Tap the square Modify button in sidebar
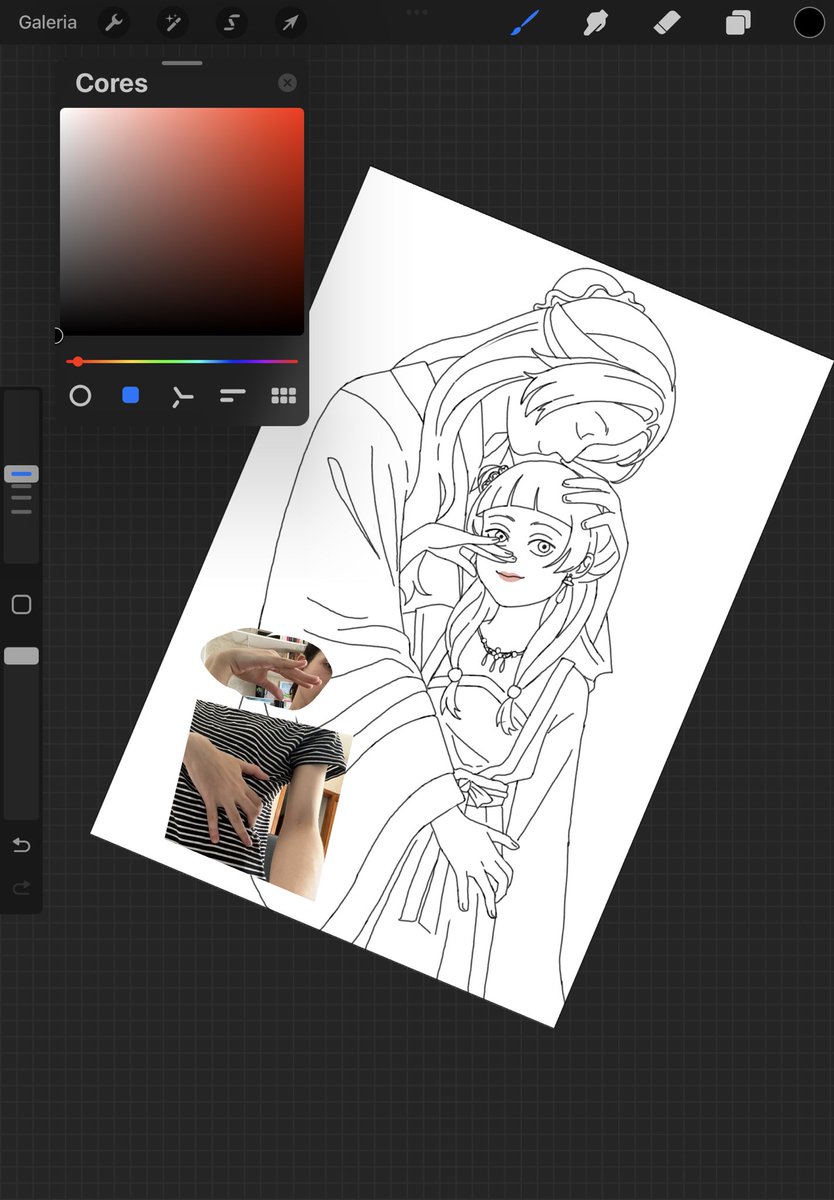834x1200 pixels. tap(21, 604)
